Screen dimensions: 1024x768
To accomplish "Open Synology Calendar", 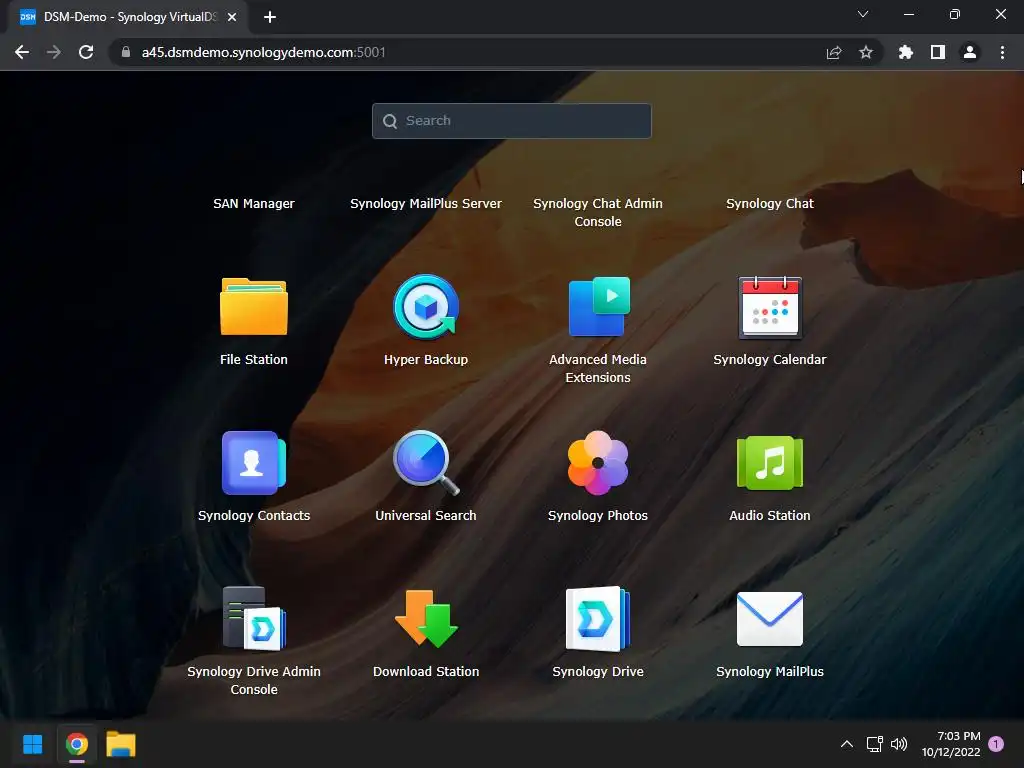I will (x=770, y=307).
